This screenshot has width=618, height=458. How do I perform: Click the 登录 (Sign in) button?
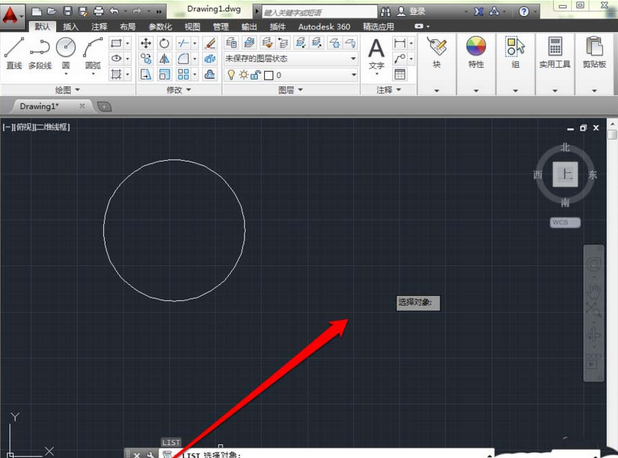(418, 10)
